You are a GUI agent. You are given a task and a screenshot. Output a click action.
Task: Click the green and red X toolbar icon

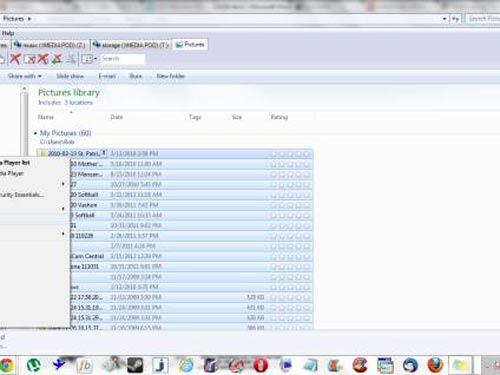click(57, 59)
